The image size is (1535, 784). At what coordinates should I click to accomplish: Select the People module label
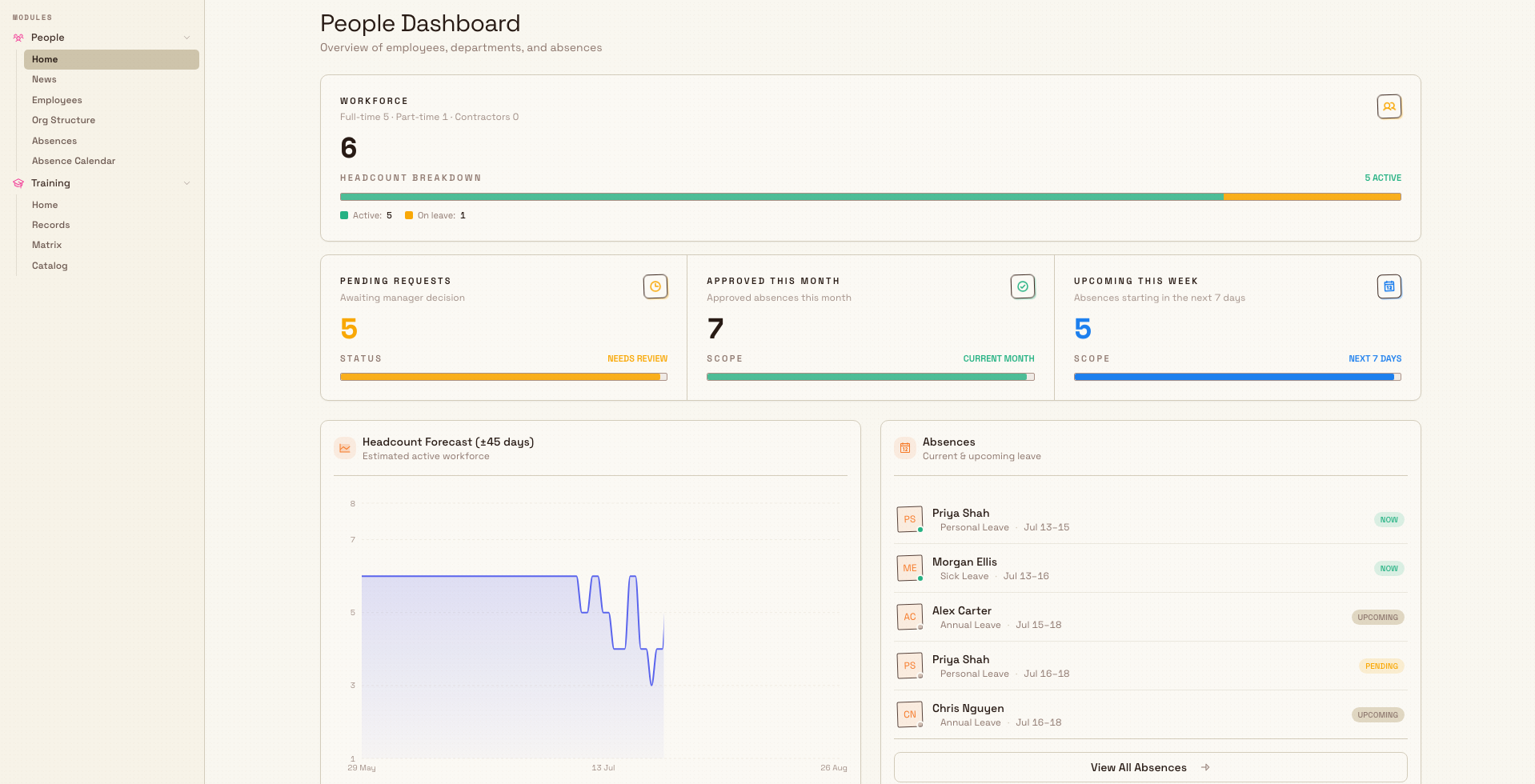48,38
